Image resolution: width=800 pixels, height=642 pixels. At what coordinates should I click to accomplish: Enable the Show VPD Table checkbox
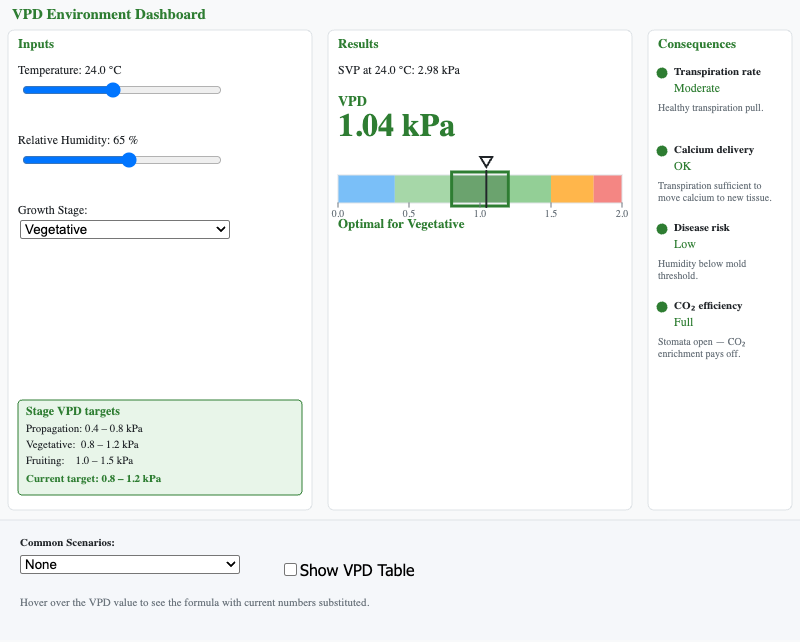(290, 570)
